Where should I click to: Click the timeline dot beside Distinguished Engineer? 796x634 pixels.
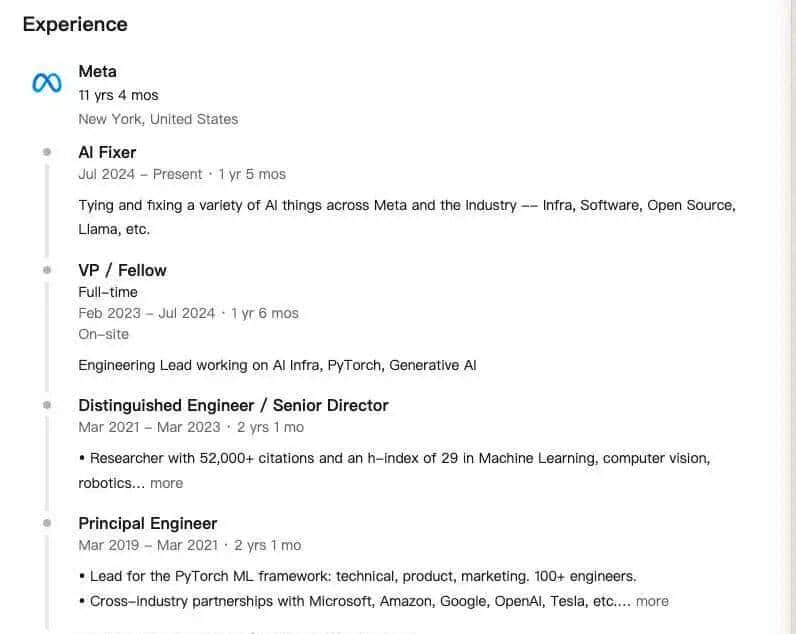pos(47,405)
